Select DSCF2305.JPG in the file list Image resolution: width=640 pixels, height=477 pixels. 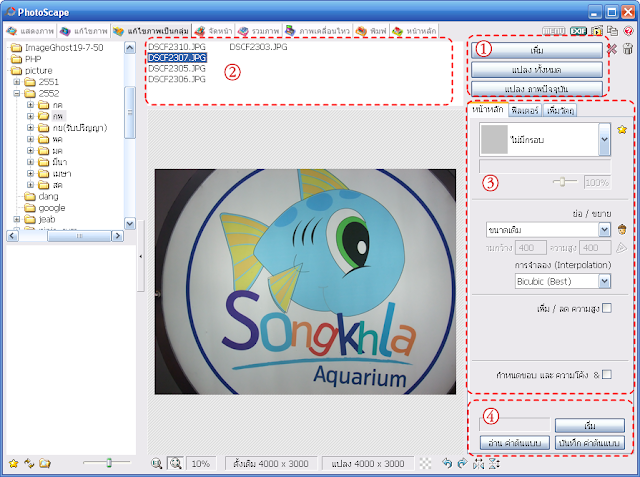click(176, 68)
